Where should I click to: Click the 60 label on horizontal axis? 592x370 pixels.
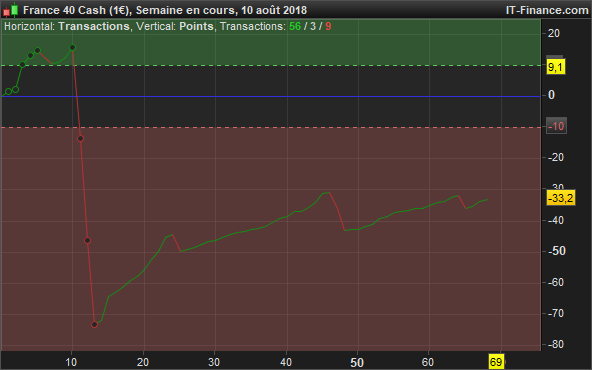428,362
